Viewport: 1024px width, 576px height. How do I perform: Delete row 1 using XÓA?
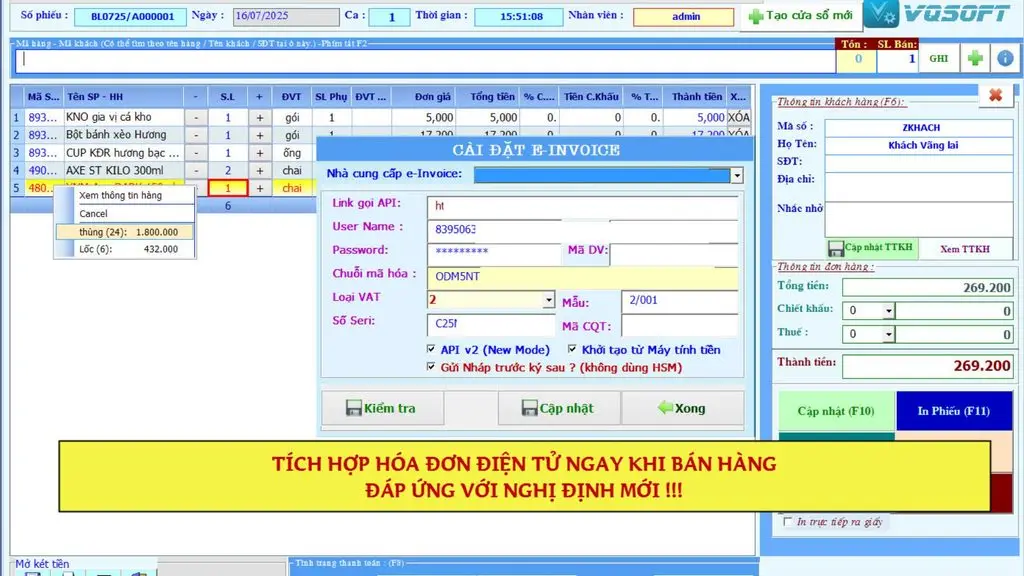click(739, 118)
